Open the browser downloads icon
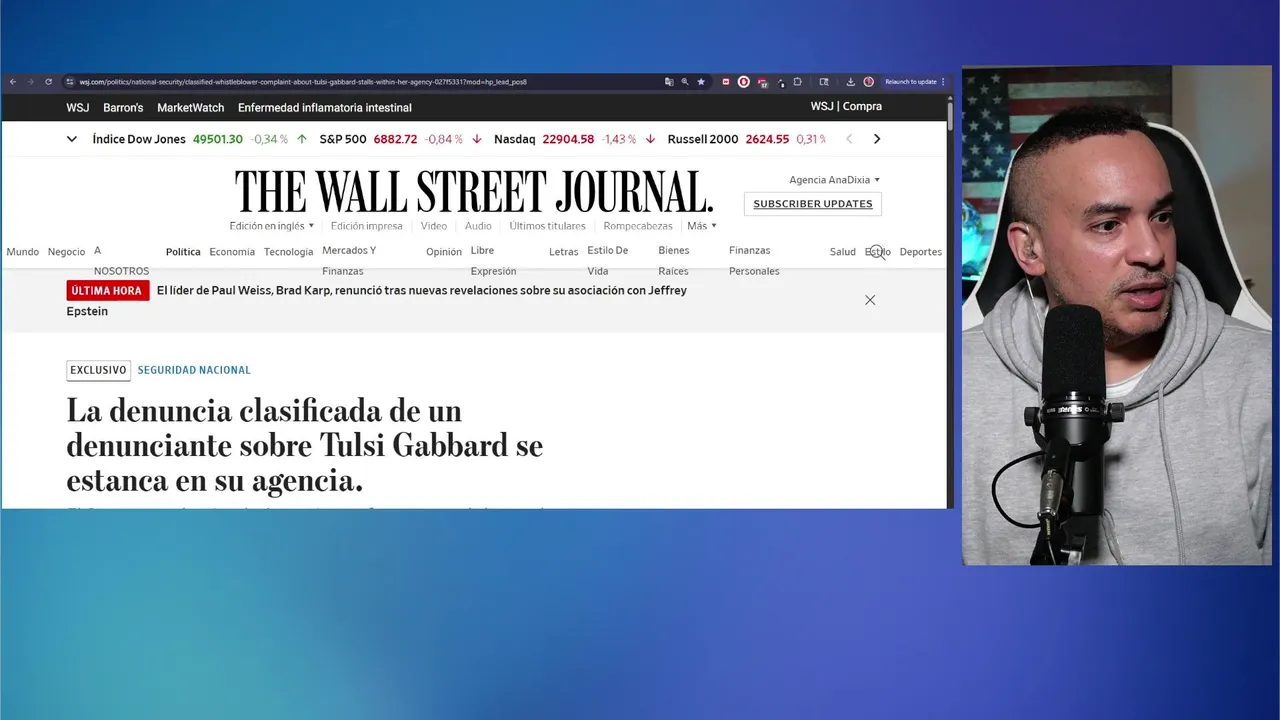This screenshot has height=720, width=1280. pos(851,82)
